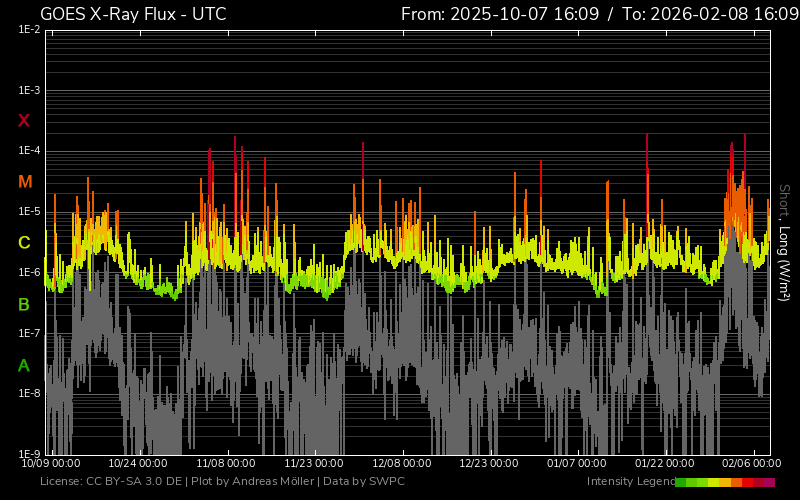This screenshot has width=800, height=500.
Task: Select the 10/24 00:00 time axis label
Action: pyautogui.click(x=138, y=463)
